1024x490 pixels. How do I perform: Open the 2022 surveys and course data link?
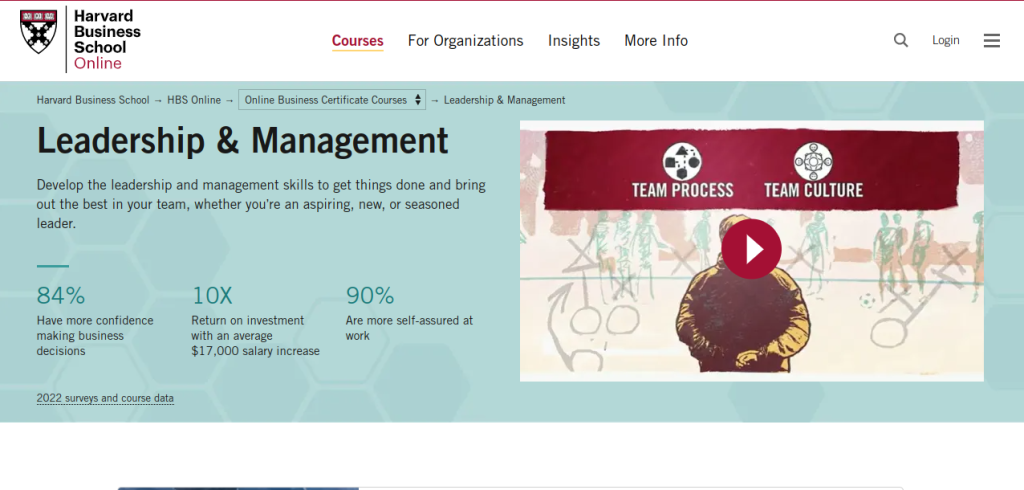[x=105, y=398]
